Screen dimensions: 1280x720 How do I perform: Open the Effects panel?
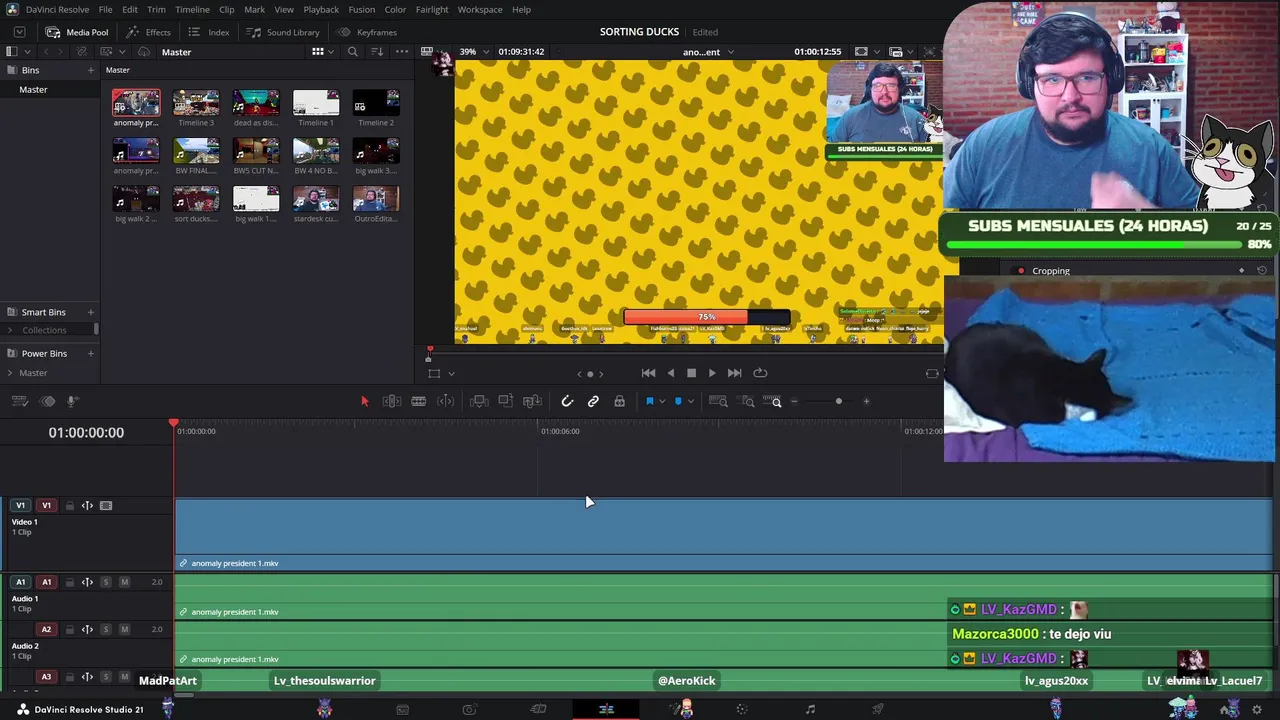click(148, 32)
